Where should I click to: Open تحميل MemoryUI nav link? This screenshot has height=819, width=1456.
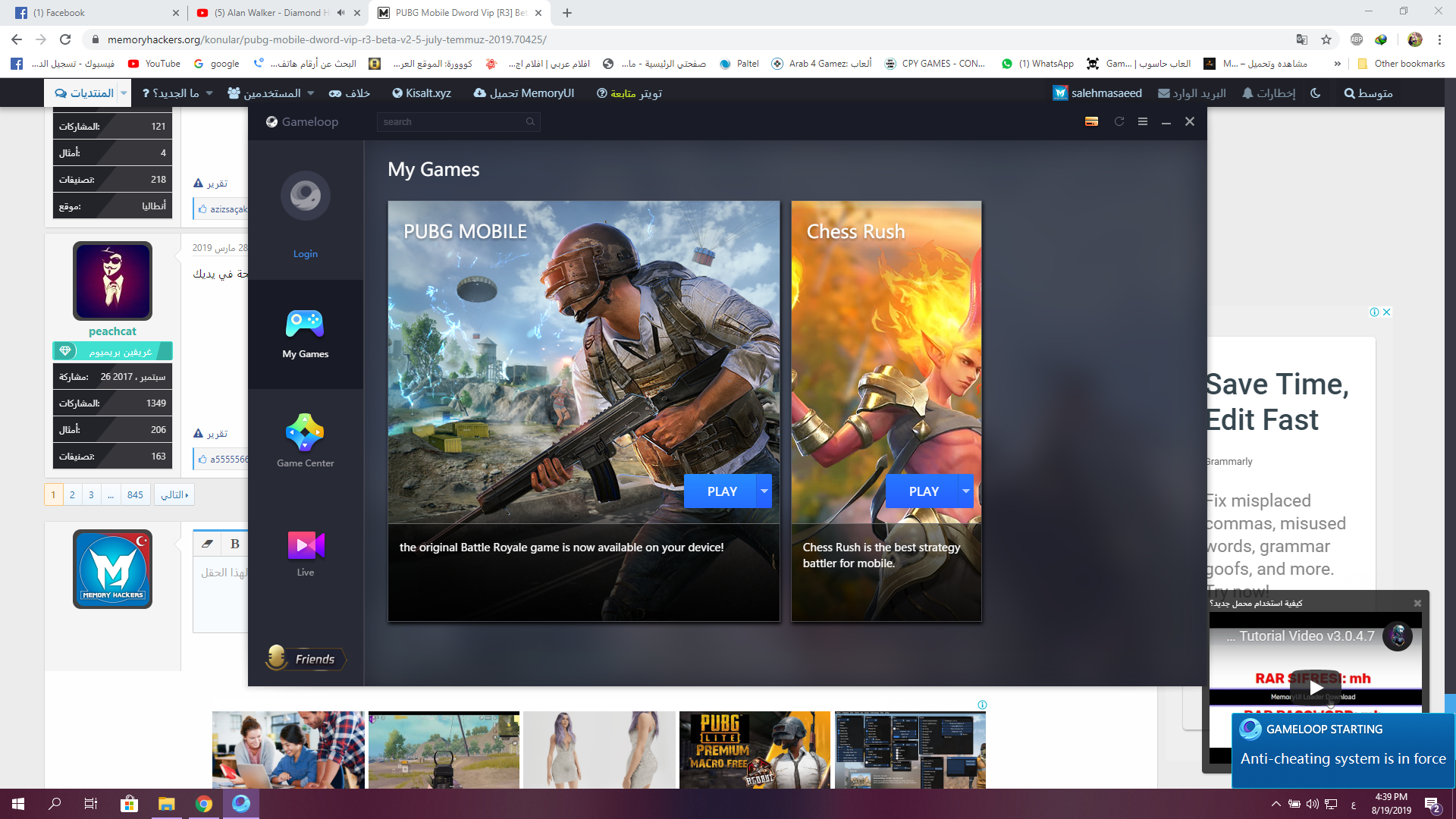(524, 93)
